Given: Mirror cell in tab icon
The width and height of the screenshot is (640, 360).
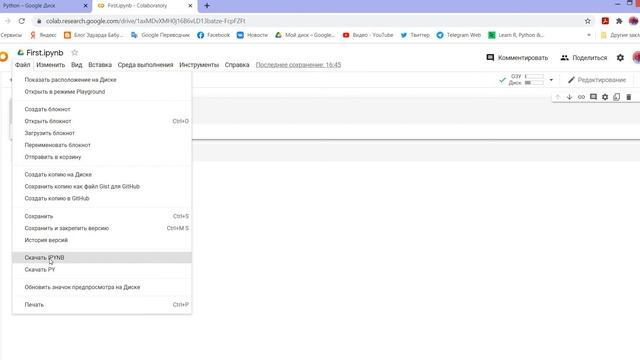Looking at the screenshot, I should 617,97.
